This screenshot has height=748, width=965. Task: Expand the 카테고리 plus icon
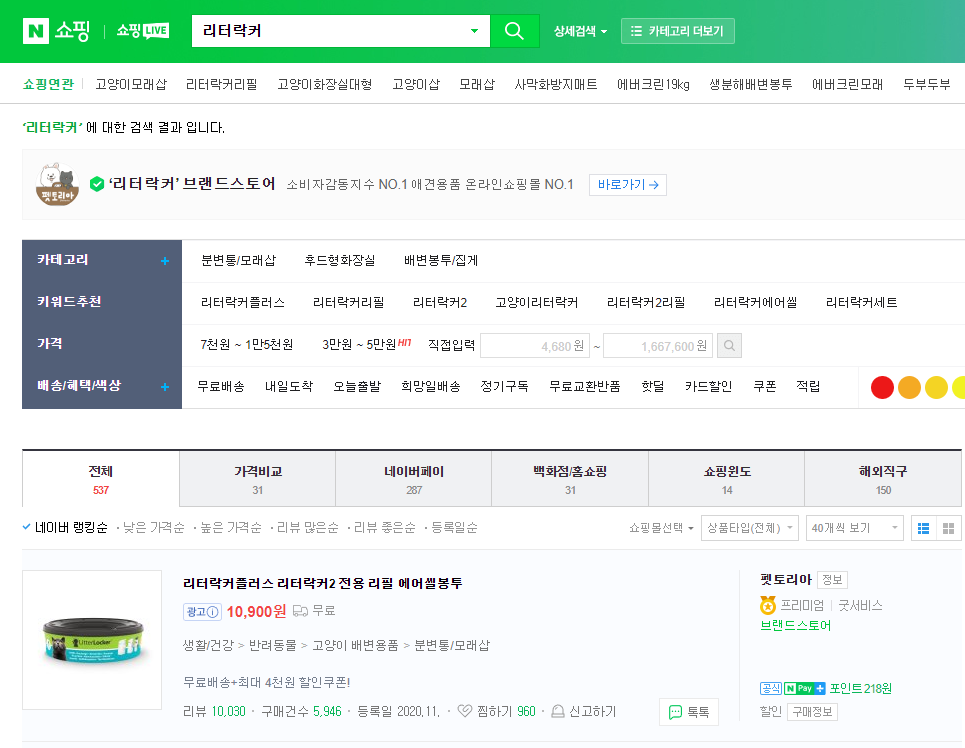pos(164,261)
